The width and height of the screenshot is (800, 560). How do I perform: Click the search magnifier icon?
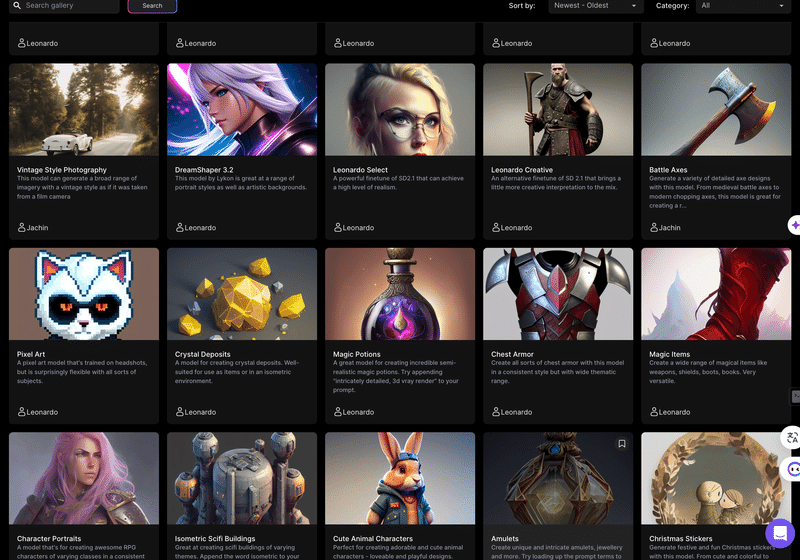[x=17, y=5]
